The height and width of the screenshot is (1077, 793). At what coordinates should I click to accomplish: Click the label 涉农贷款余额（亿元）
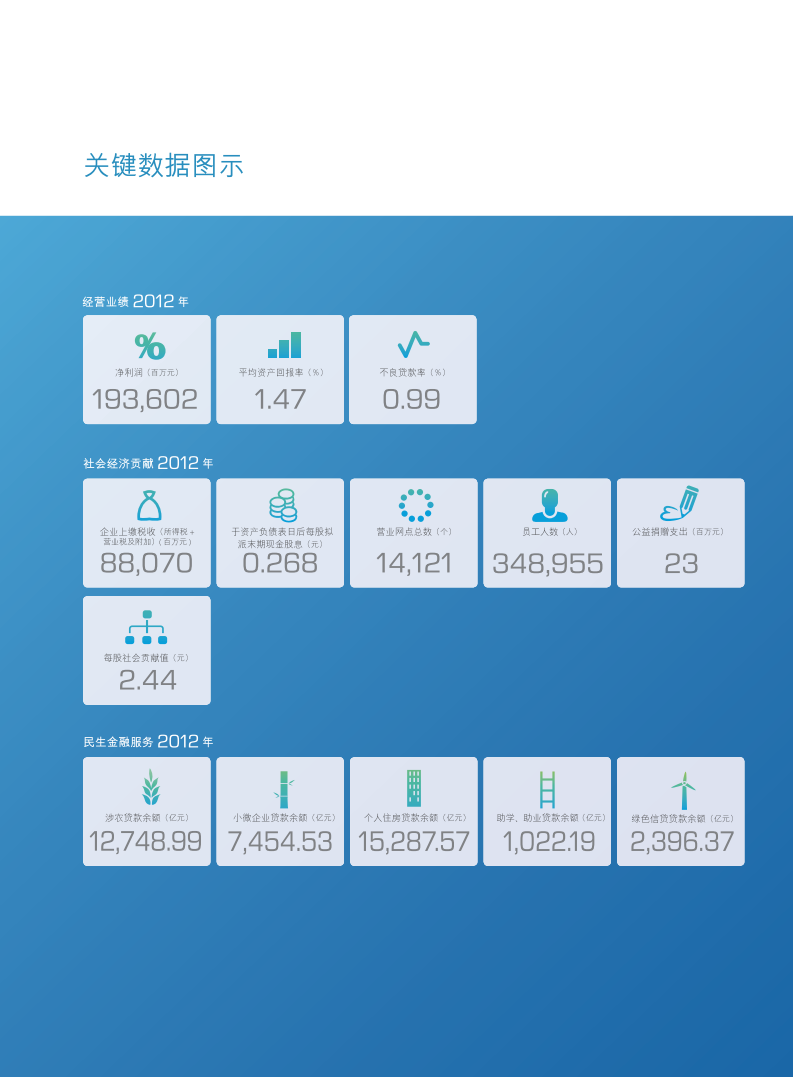(x=147, y=817)
